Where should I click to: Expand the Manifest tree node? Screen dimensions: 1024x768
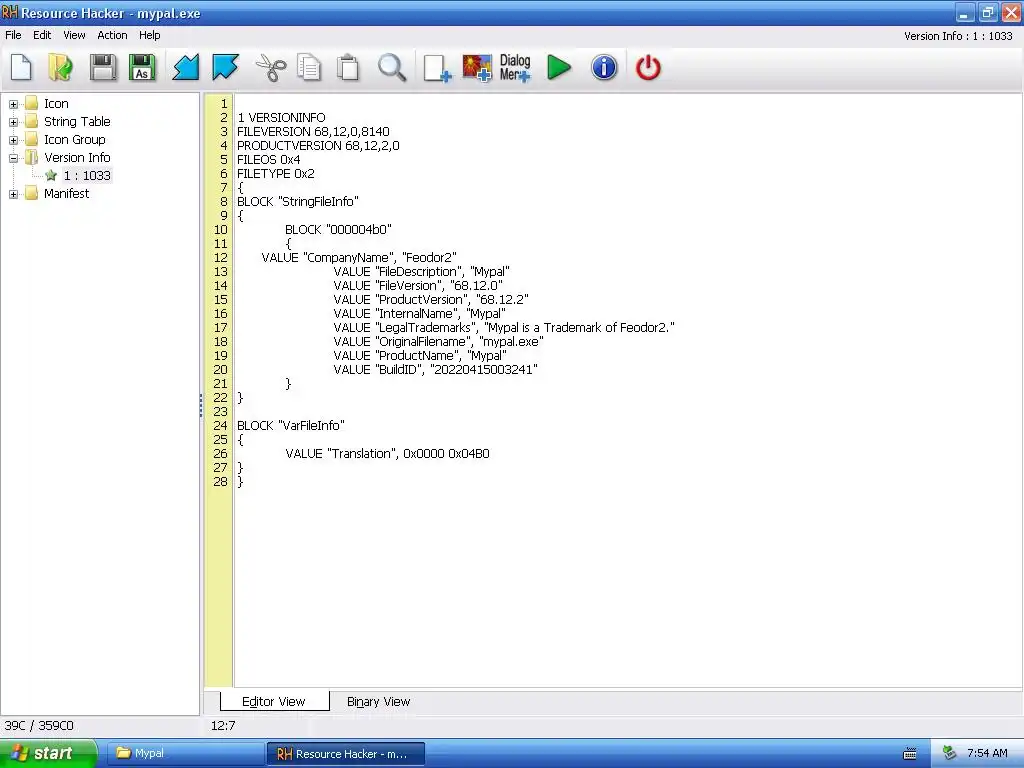click(x=13, y=194)
